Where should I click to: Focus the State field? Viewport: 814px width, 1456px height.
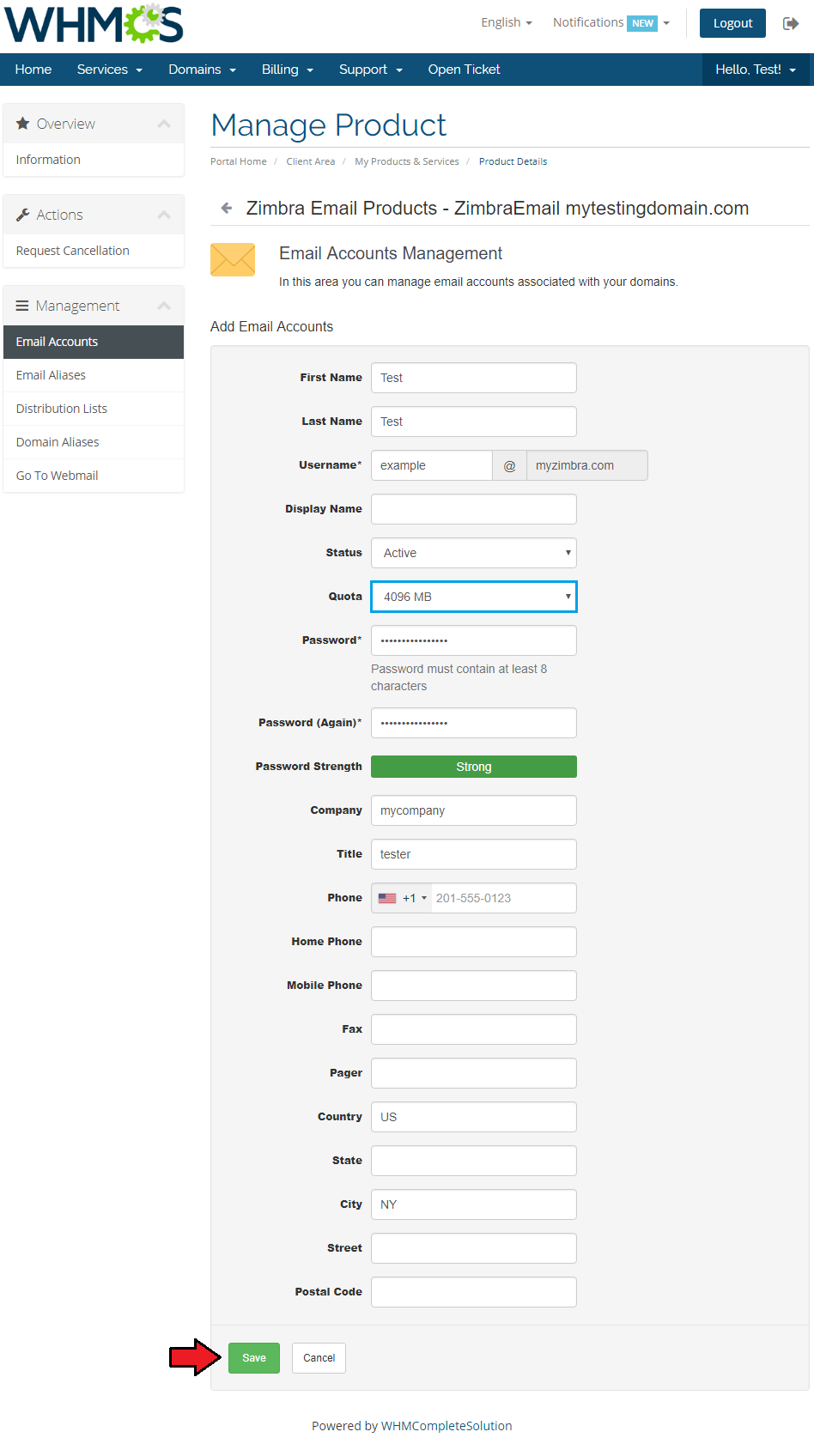[x=474, y=1161]
